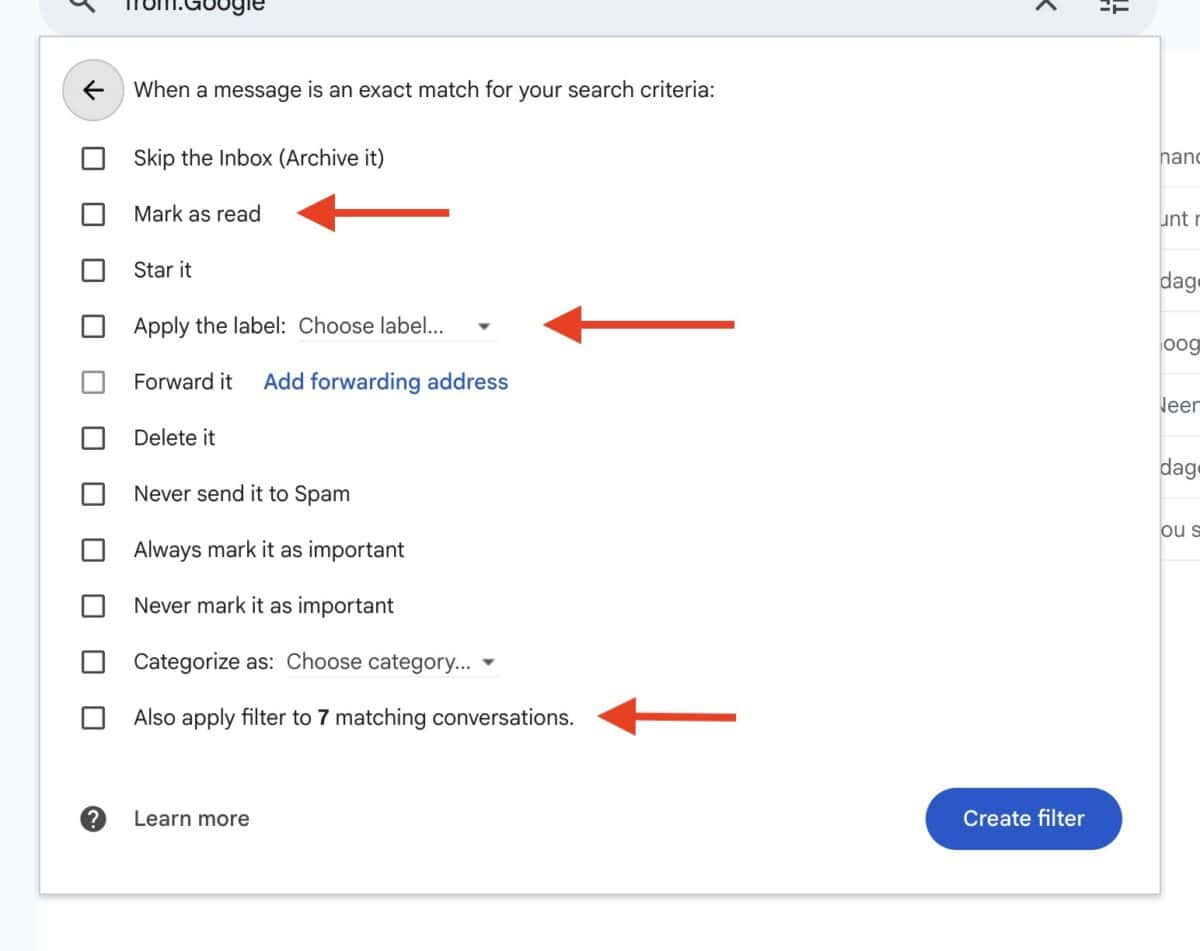Click the Create filter button
This screenshot has width=1200, height=951.
click(1024, 819)
